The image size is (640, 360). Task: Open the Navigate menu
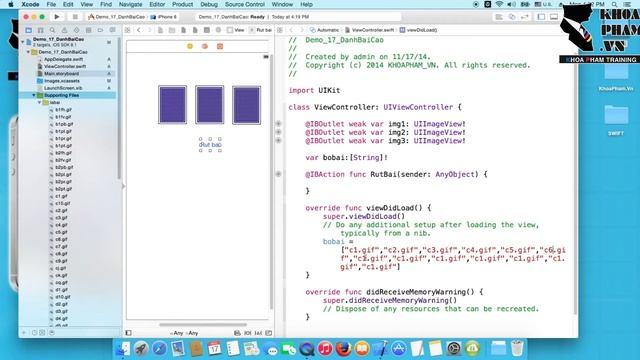131,4
